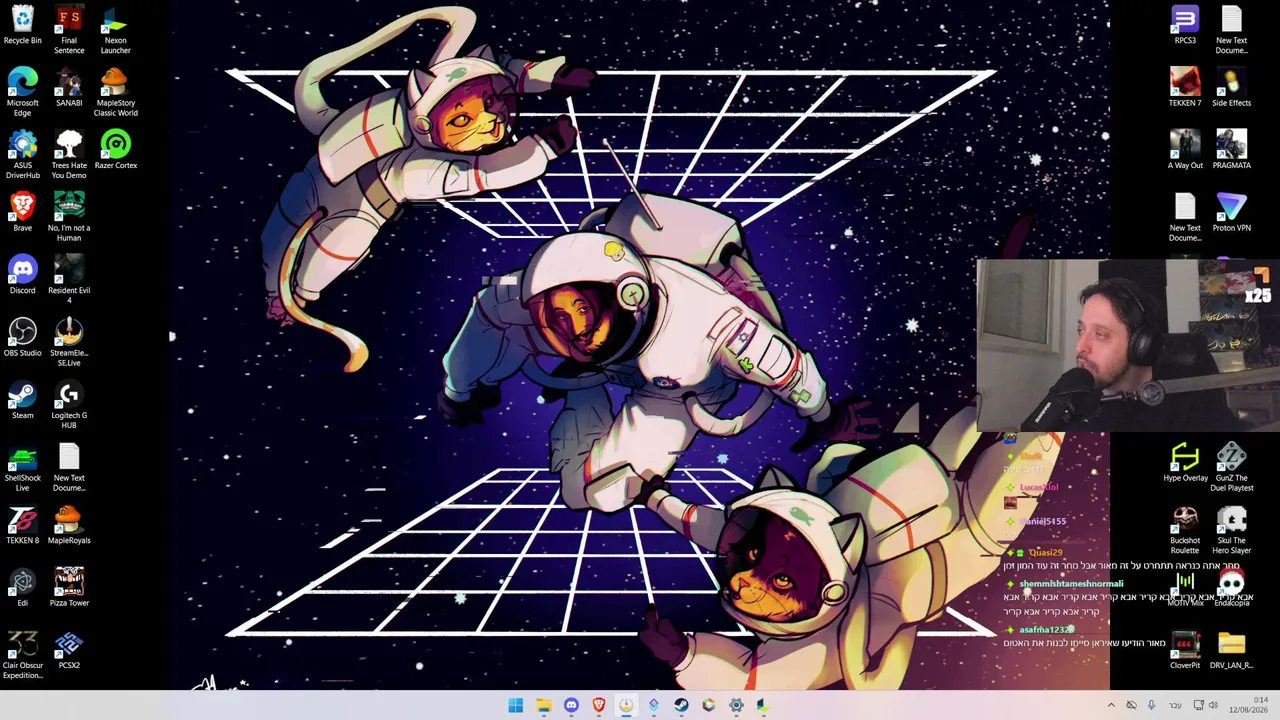The width and height of the screenshot is (1280, 720).
Task: Select the TEKKEN 7 desktop shortcut
Action: click(x=1185, y=88)
